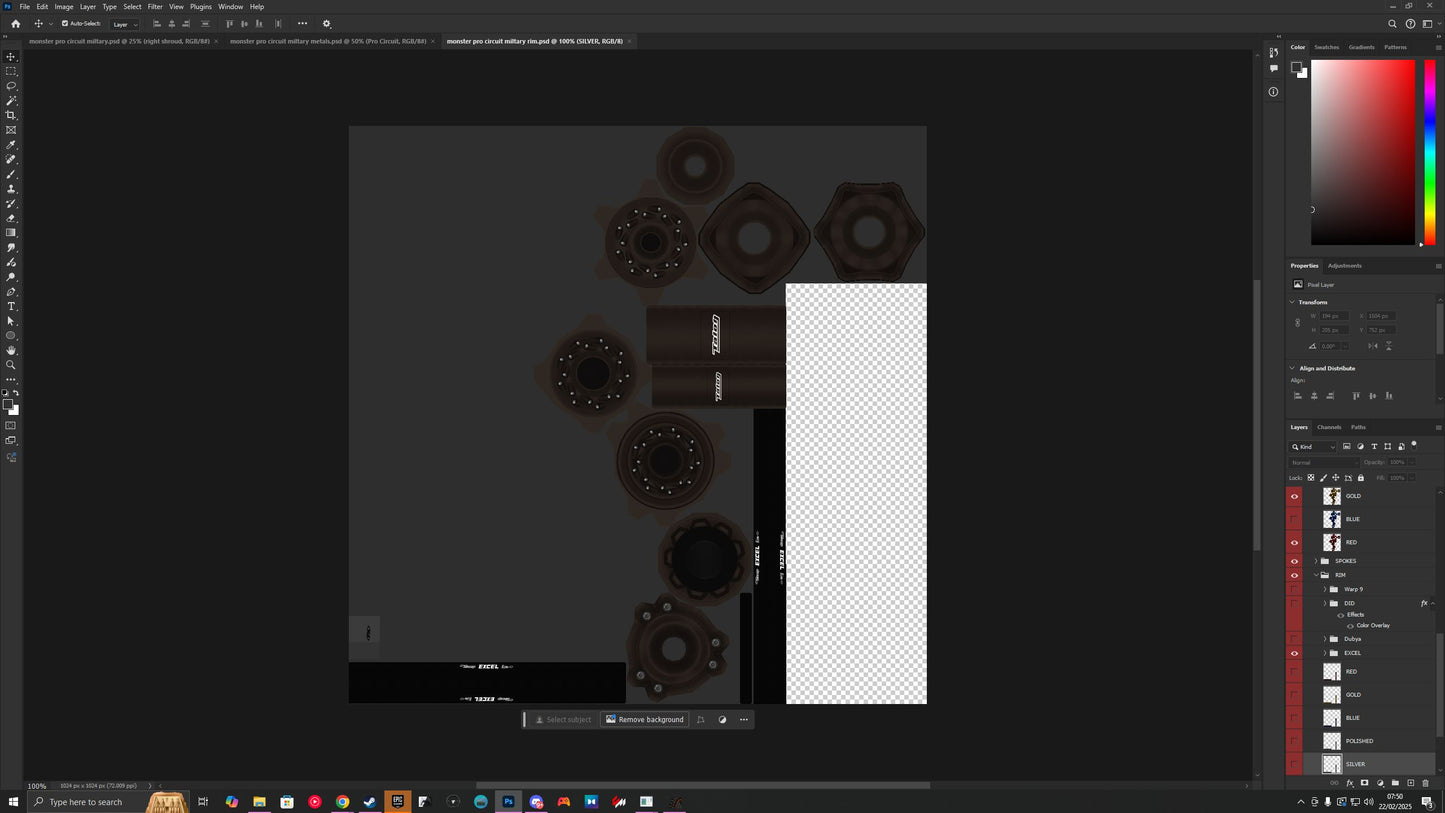1445x813 pixels.
Task: Select the Crop tool
Action: [x=11, y=115]
